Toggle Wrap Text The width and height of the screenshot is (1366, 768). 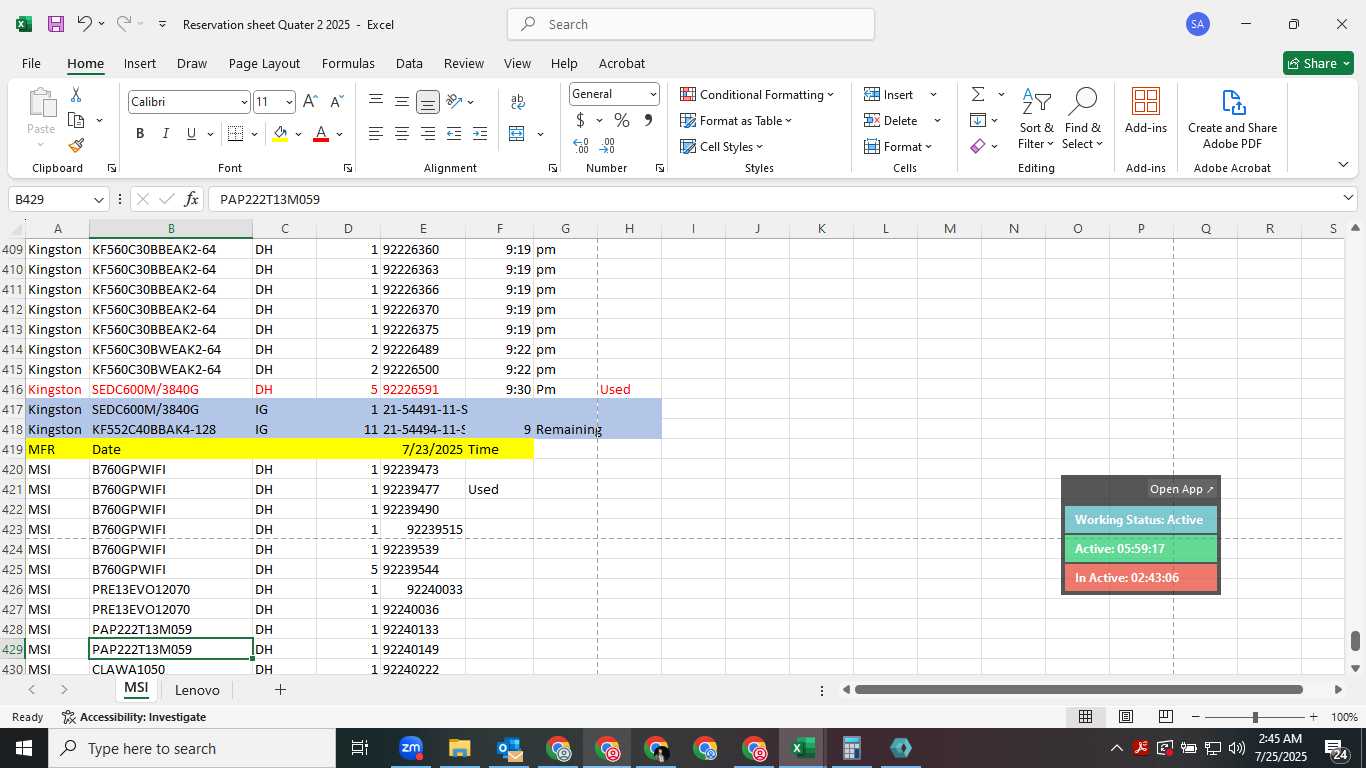pos(517,102)
